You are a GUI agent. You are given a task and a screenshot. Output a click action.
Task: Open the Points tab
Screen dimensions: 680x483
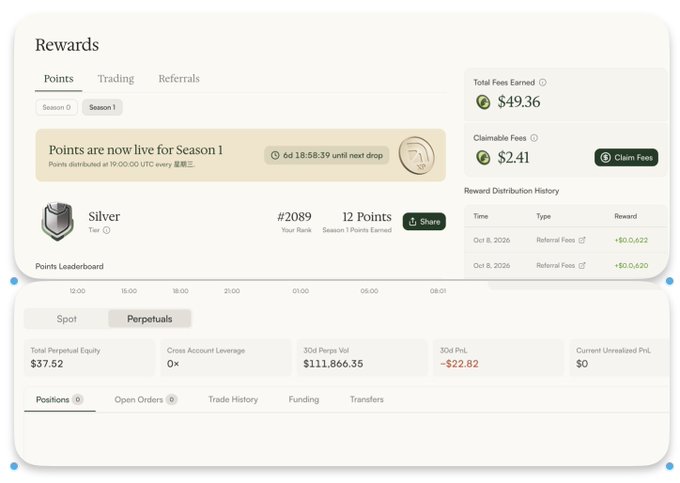point(59,78)
